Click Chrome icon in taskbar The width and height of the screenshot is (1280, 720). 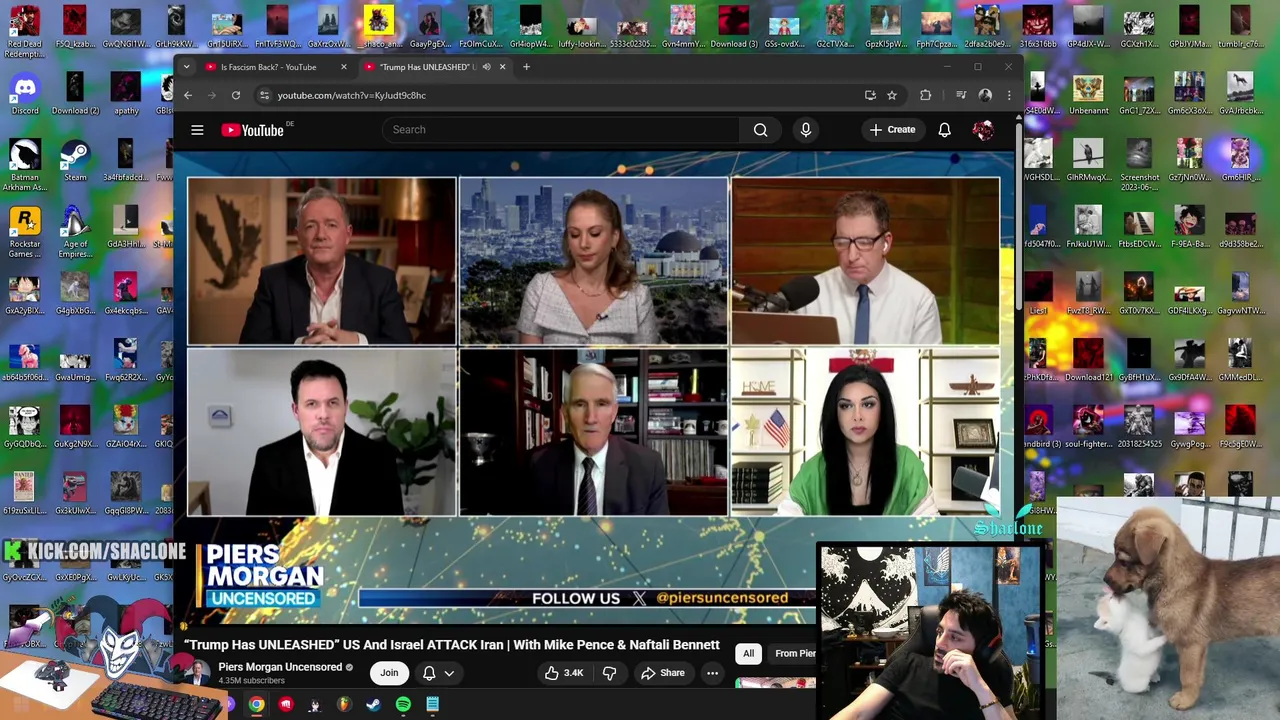pos(257,704)
